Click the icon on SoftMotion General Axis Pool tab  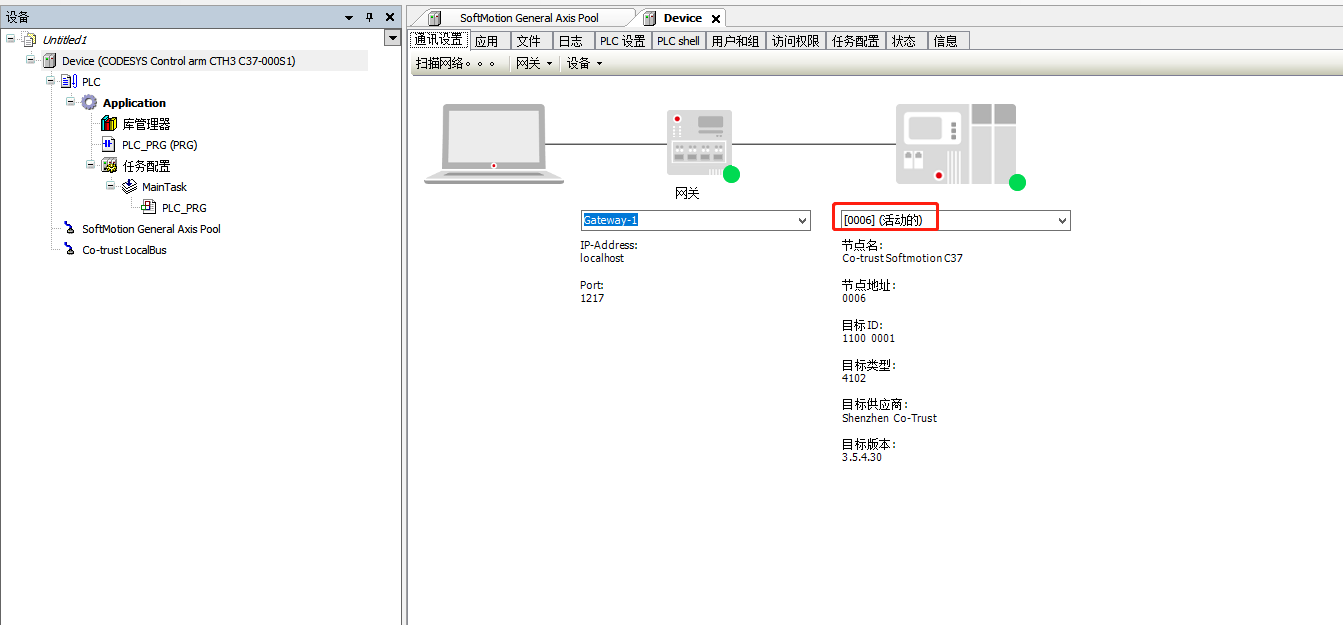click(x=434, y=18)
